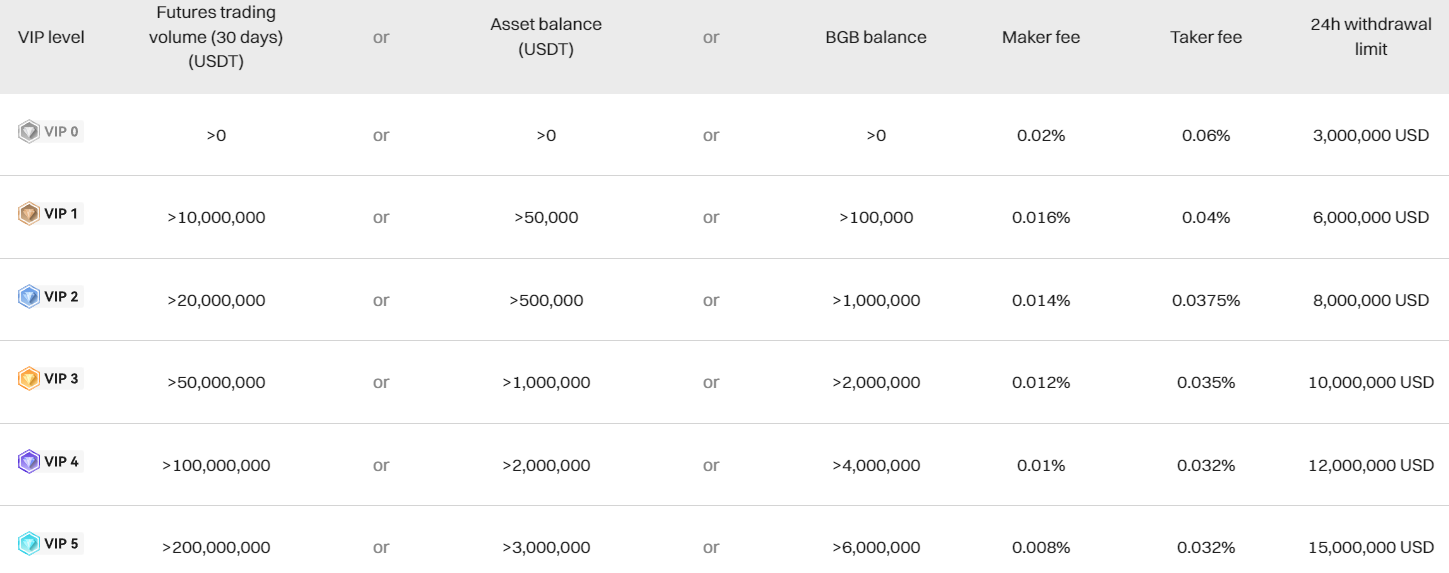The width and height of the screenshot is (1449, 573).
Task: Click the teal VIP 5 badge icon
Action: coord(29,543)
